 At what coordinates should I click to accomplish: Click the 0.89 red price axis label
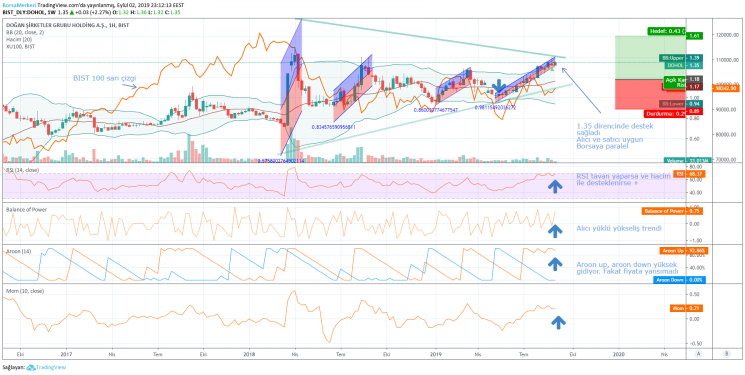pyautogui.click(x=694, y=111)
